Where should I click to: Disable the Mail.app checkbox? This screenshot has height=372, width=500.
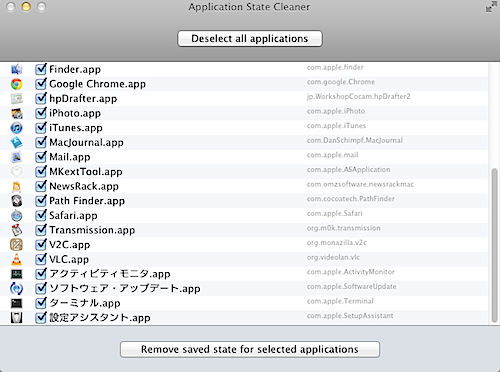(41, 157)
